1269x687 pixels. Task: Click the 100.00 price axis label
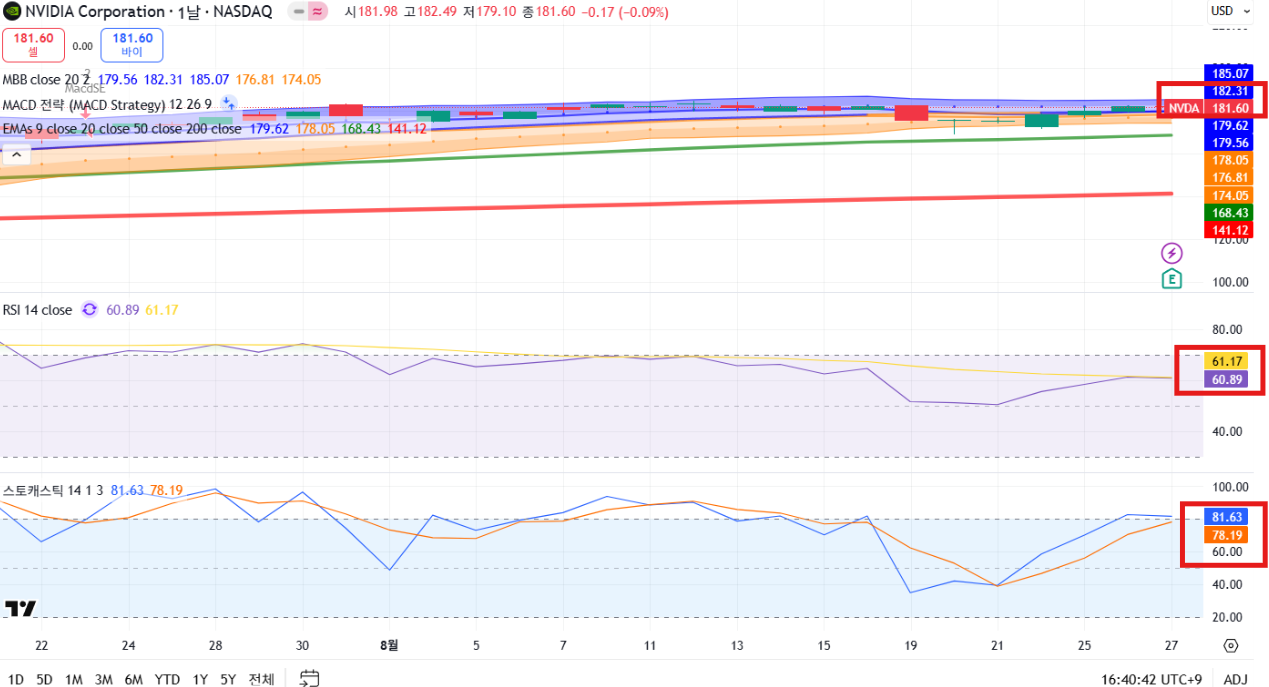point(1229,282)
